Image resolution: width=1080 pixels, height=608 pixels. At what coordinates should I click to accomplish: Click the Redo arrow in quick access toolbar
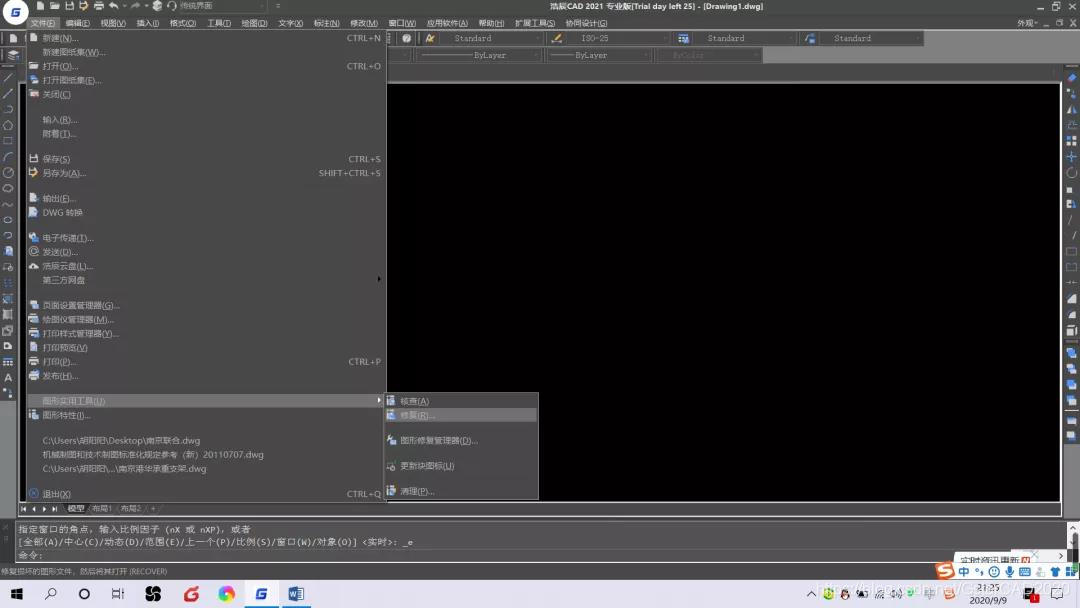point(135,6)
